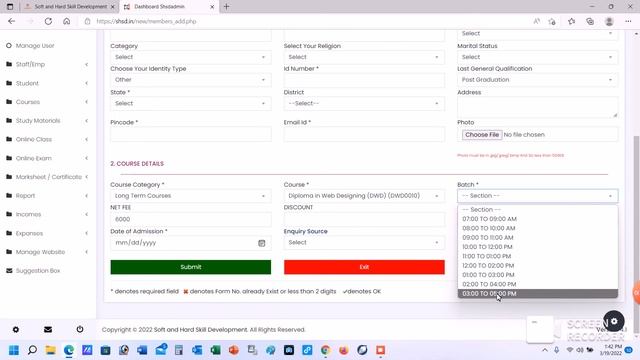The height and width of the screenshot is (360, 640).
Task: Open the District dropdown
Action: tap(364, 103)
